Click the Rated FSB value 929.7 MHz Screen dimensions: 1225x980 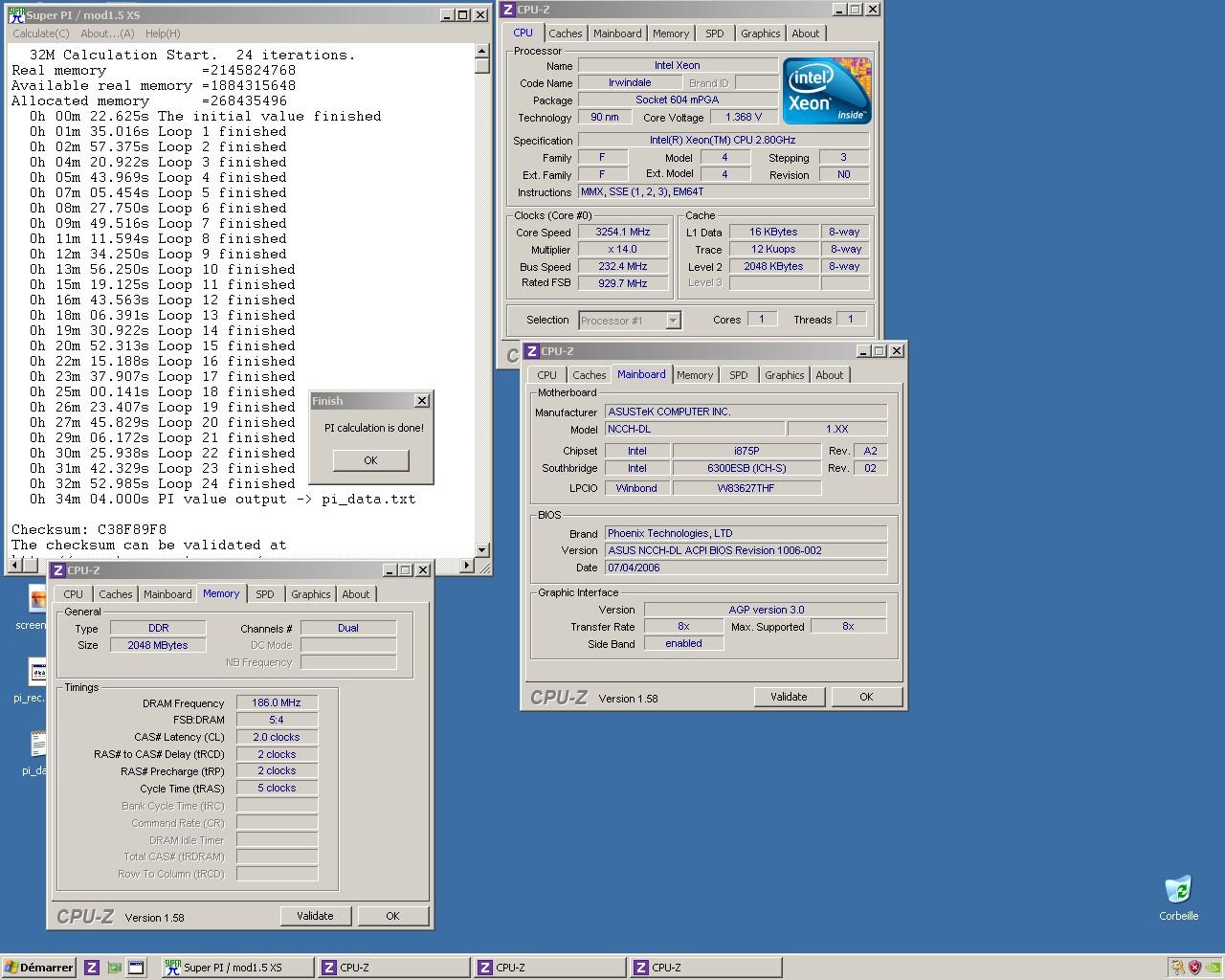(622, 283)
